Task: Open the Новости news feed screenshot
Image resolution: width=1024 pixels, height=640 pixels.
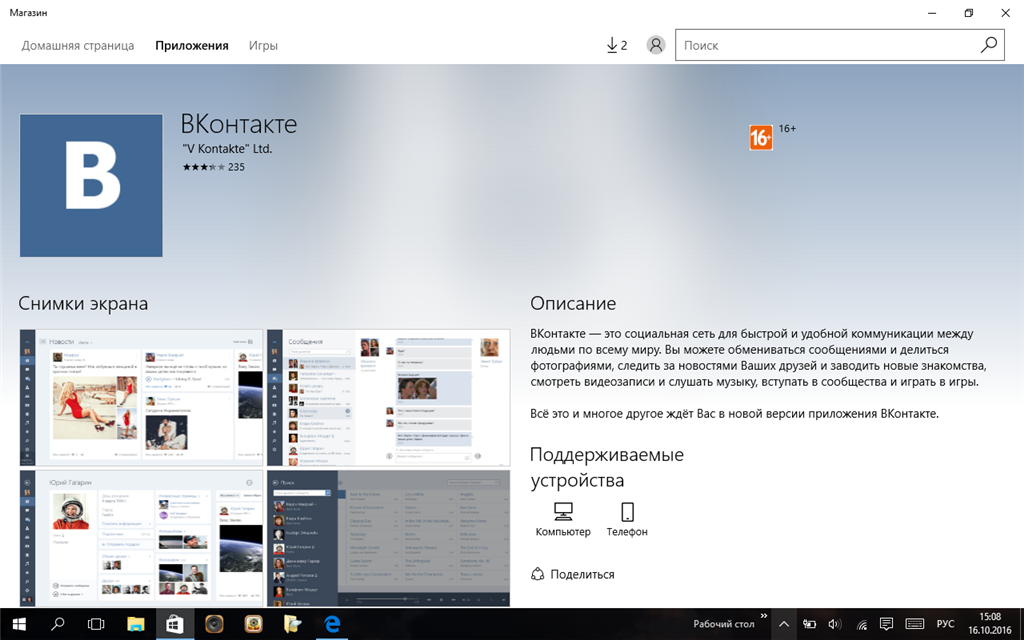Action: point(141,397)
